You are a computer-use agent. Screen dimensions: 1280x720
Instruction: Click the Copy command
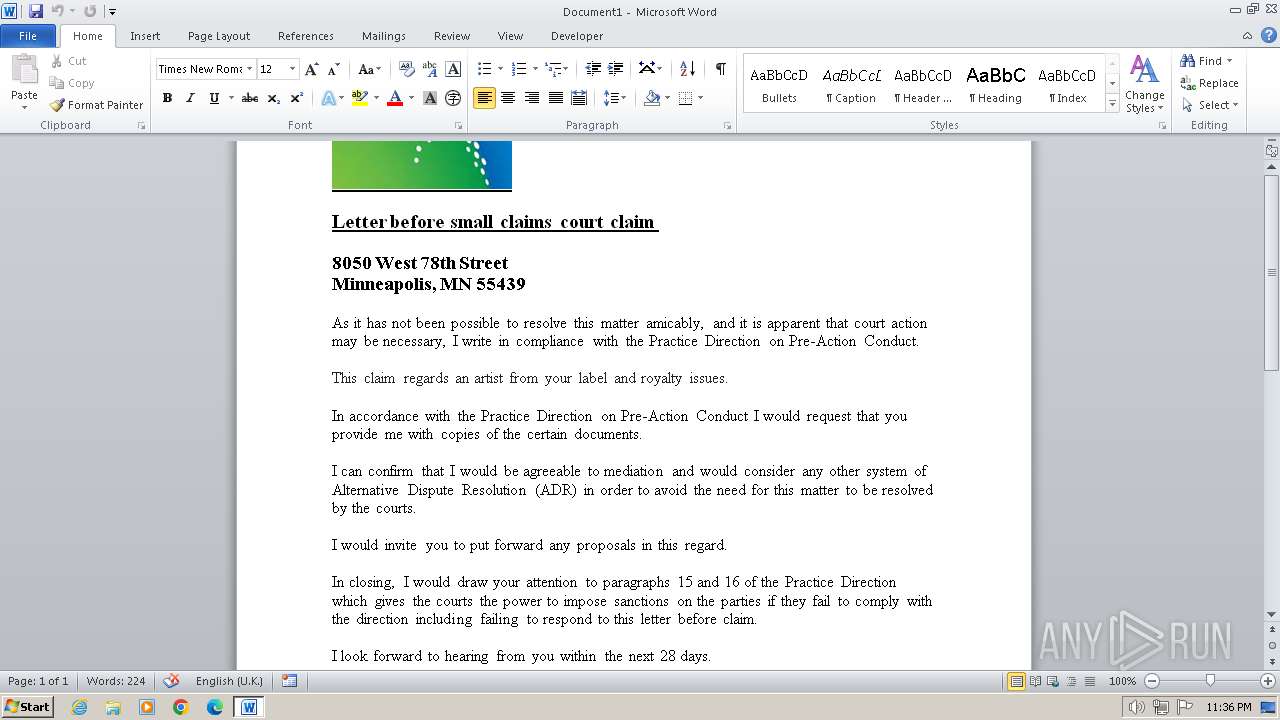click(x=72, y=83)
